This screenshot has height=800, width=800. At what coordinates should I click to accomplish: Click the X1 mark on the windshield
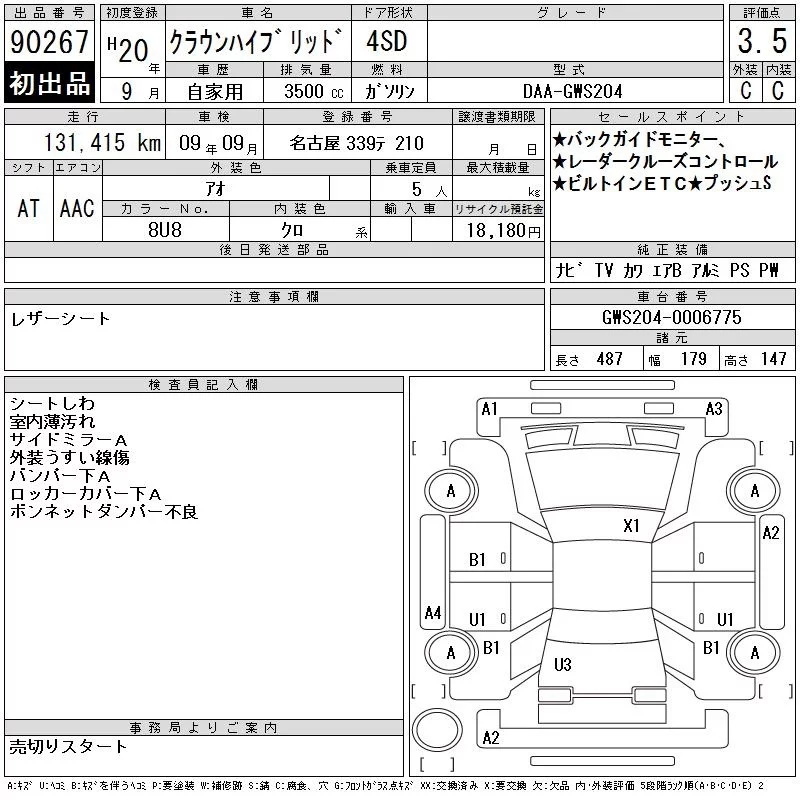(x=631, y=526)
